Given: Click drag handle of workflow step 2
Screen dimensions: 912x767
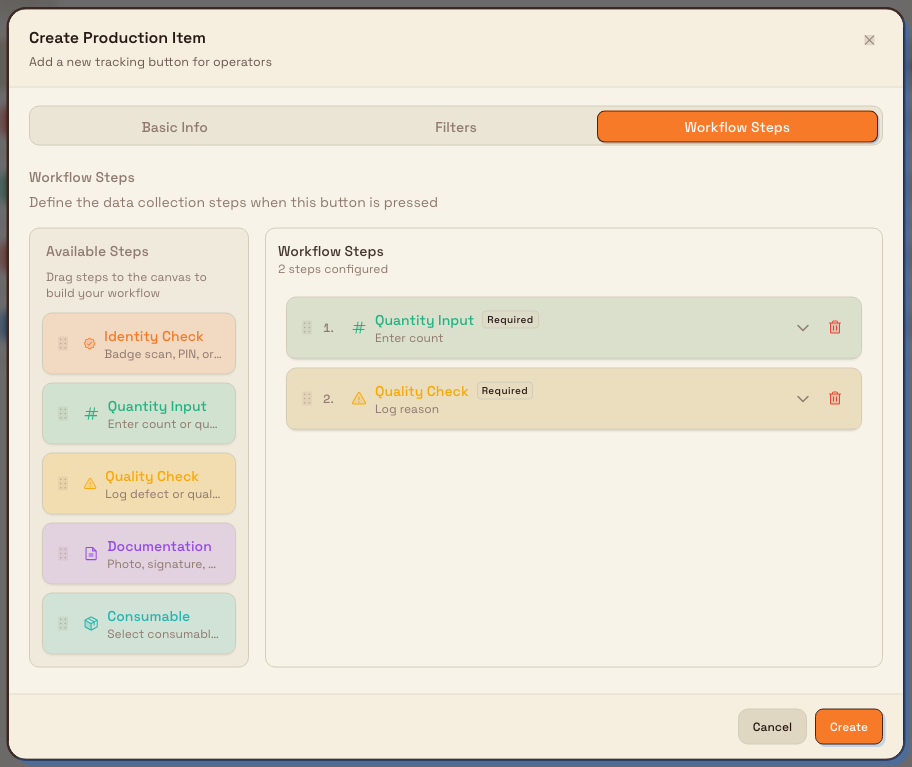Looking at the screenshot, I should coord(307,398).
